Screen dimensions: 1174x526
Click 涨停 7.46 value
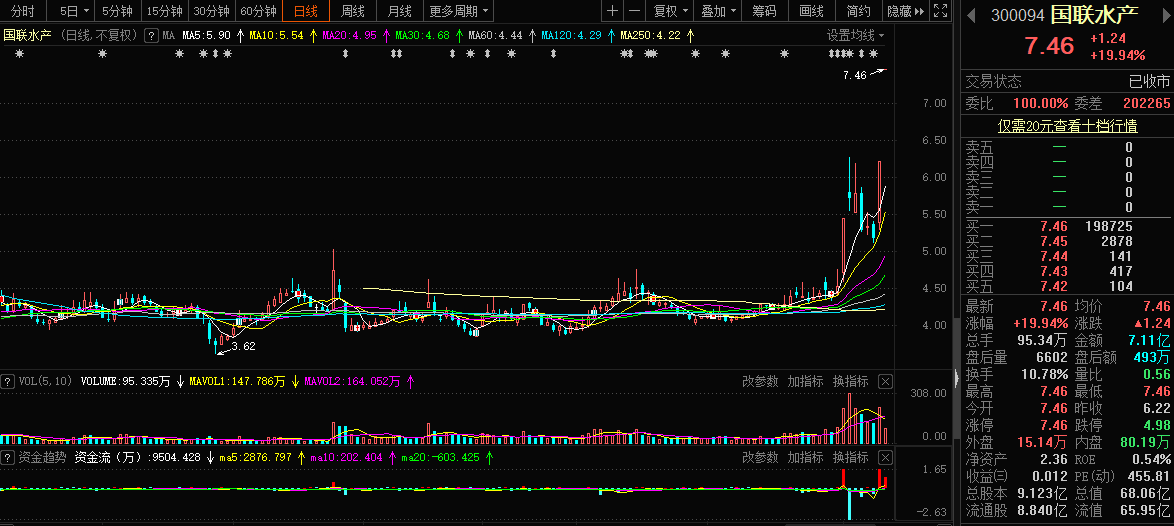1053,425
